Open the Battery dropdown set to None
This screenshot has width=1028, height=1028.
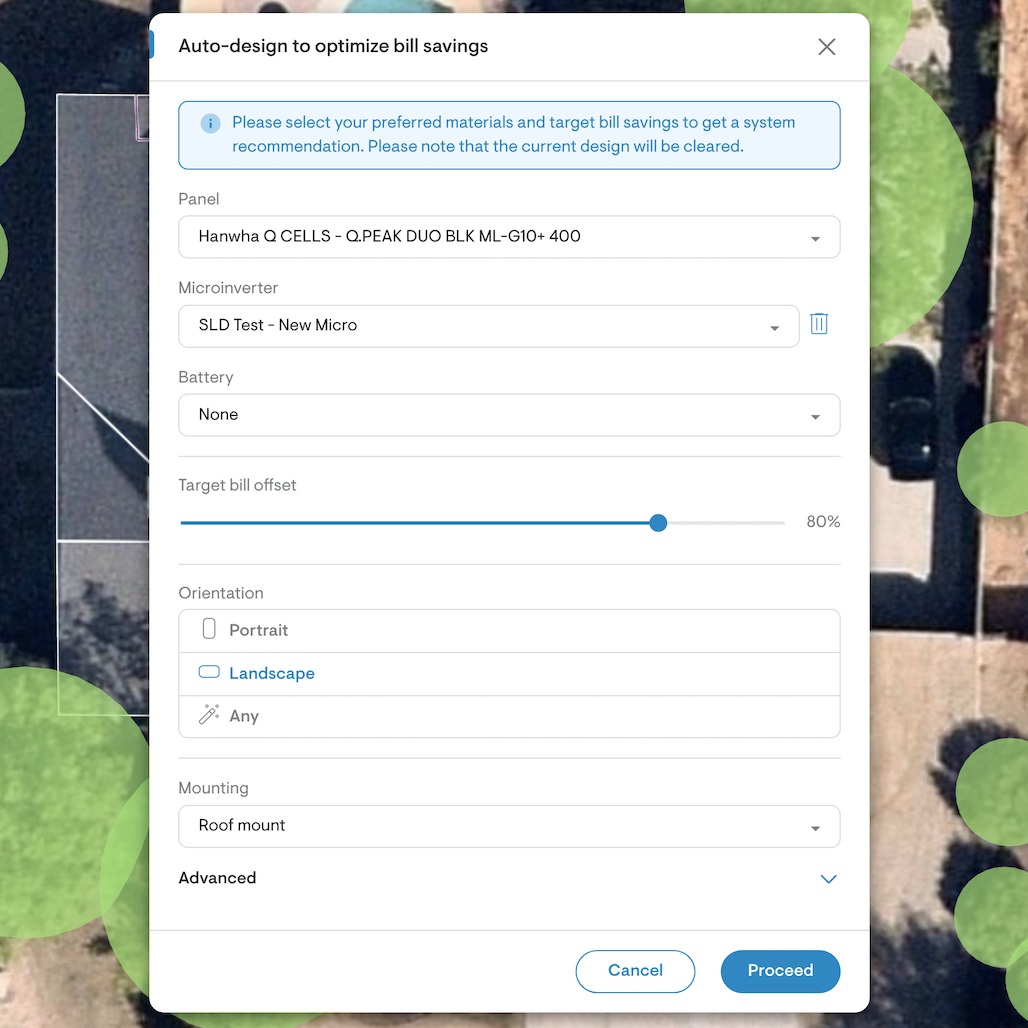click(x=508, y=415)
